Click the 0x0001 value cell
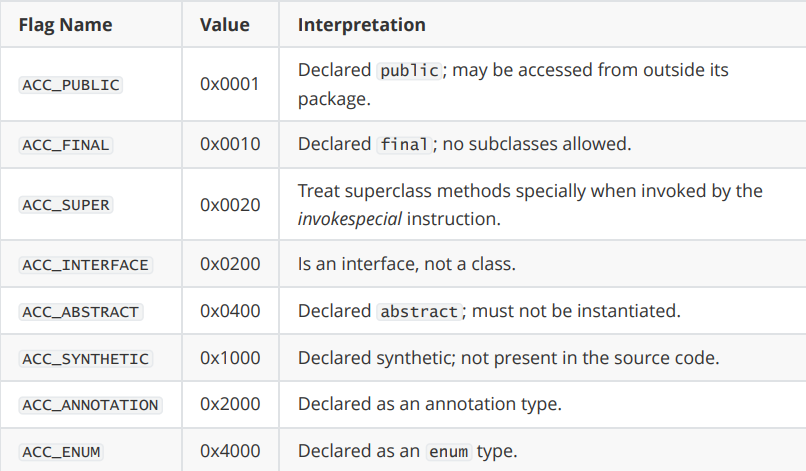806x471 pixels. (x=230, y=84)
